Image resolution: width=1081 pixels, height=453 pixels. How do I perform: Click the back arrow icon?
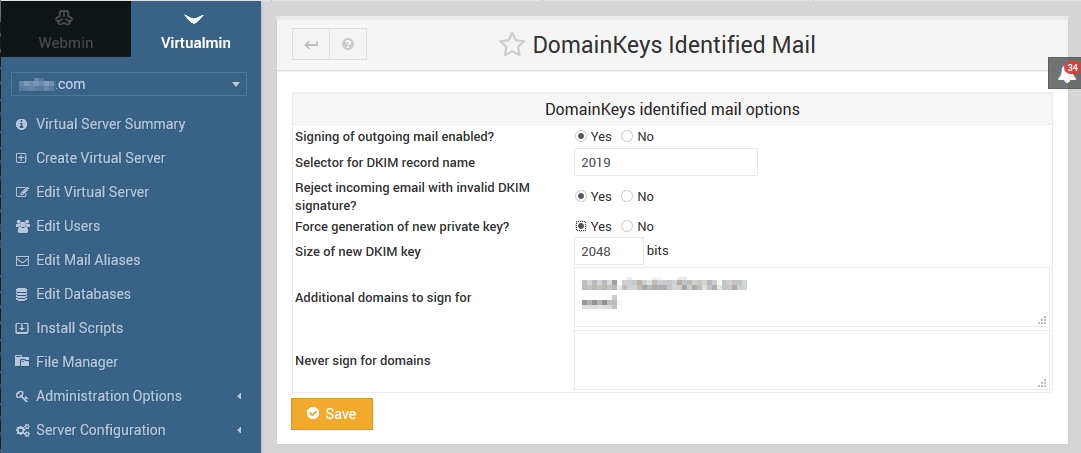click(x=311, y=44)
